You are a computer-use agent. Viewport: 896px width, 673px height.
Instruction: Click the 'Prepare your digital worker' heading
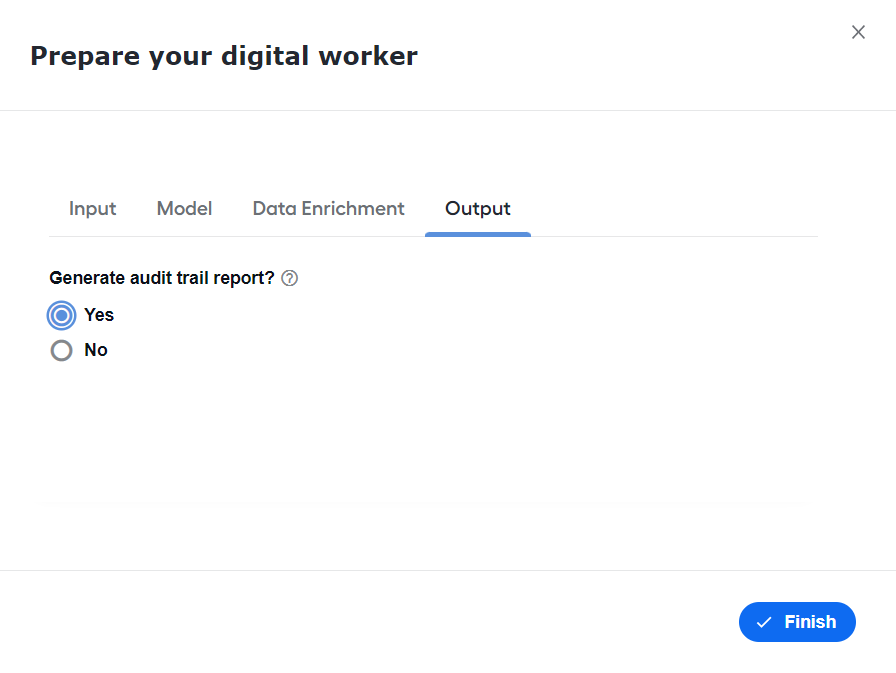(x=224, y=57)
